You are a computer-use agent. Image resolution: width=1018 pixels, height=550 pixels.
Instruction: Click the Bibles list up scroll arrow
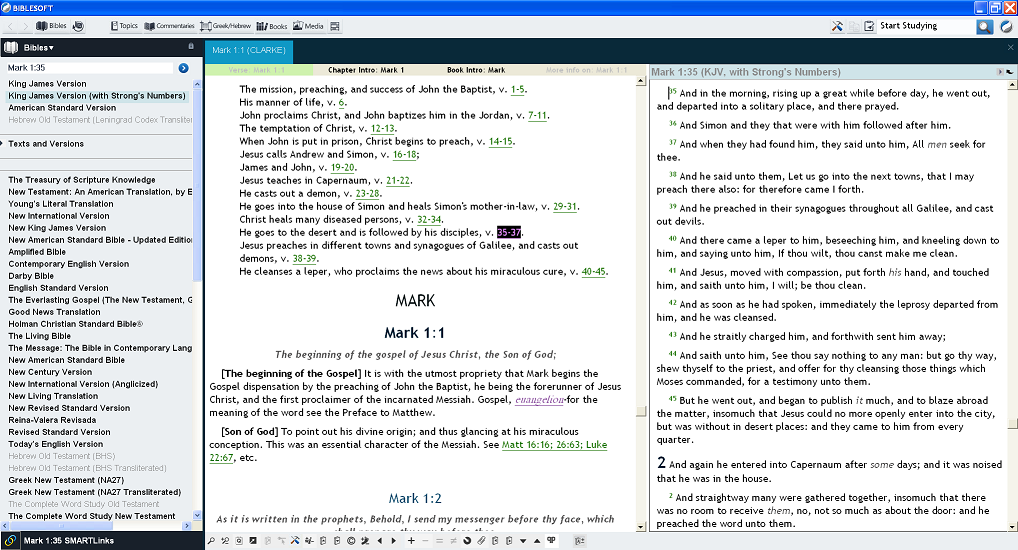pyautogui.click(x=197, y=84)
